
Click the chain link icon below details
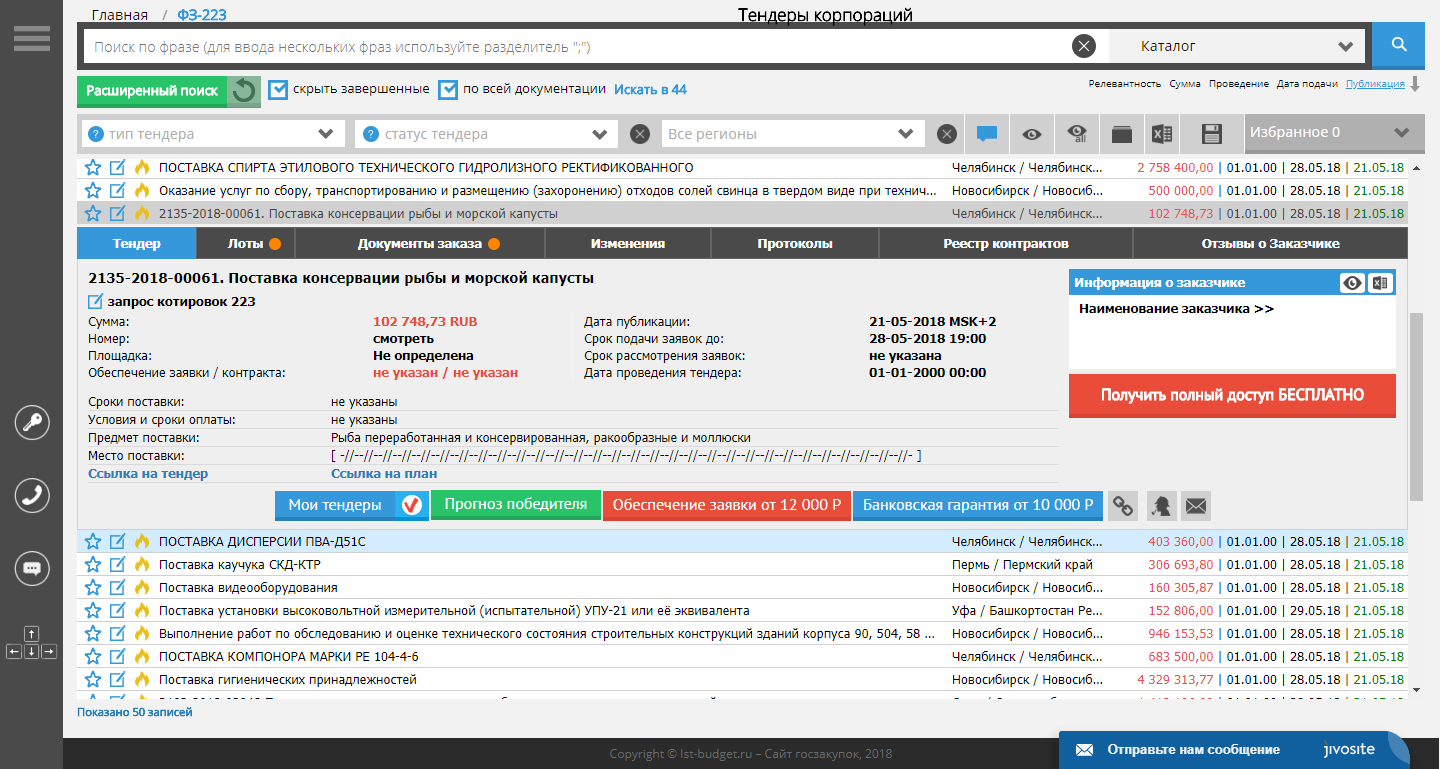[1124, 505]
